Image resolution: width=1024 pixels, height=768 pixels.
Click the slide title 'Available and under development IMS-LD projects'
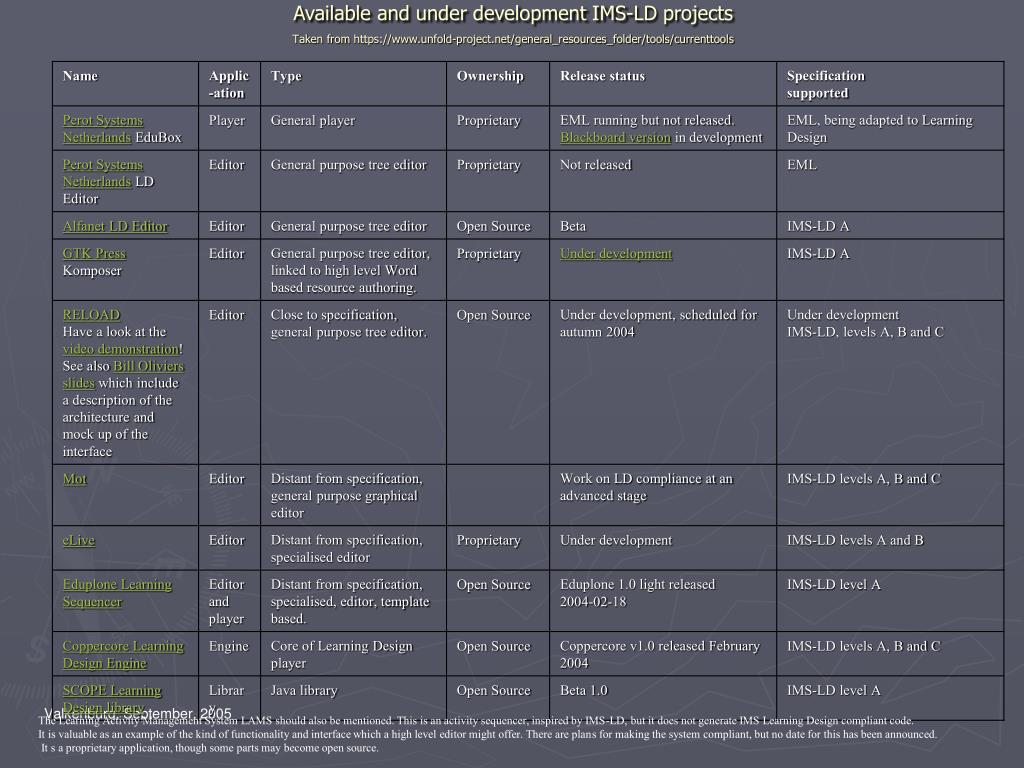(513, 13)
